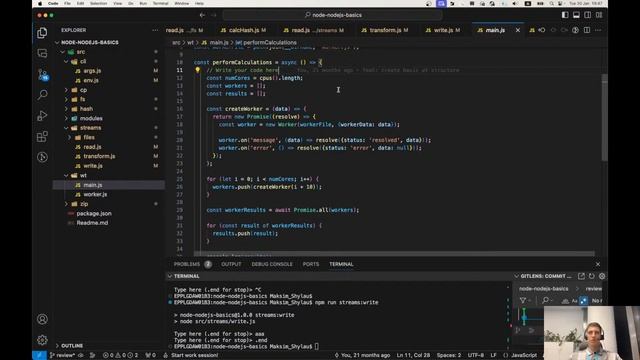
Task: Click the macOS volume icon
Action: click(x=515, y=4)
